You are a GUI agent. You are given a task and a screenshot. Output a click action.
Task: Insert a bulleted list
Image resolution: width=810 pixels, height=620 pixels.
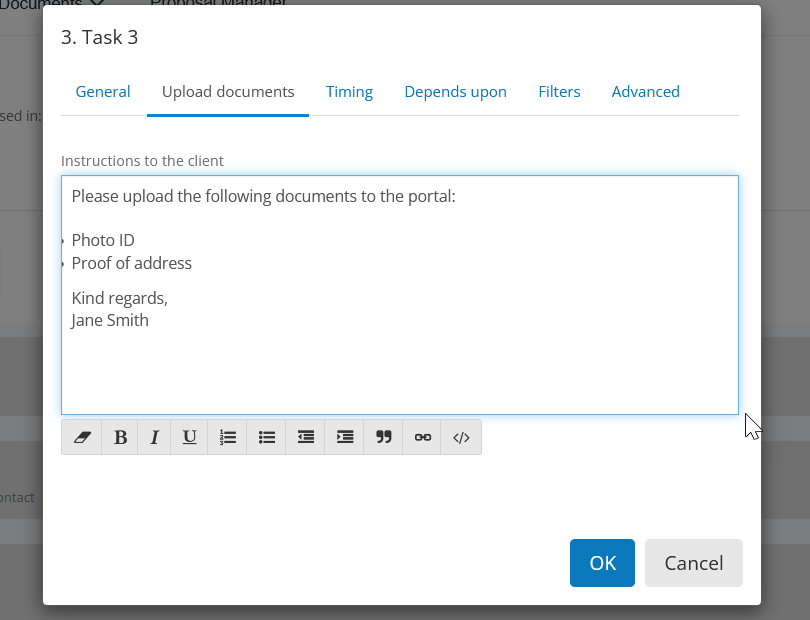pyautogui.click(x=266, y=437)
